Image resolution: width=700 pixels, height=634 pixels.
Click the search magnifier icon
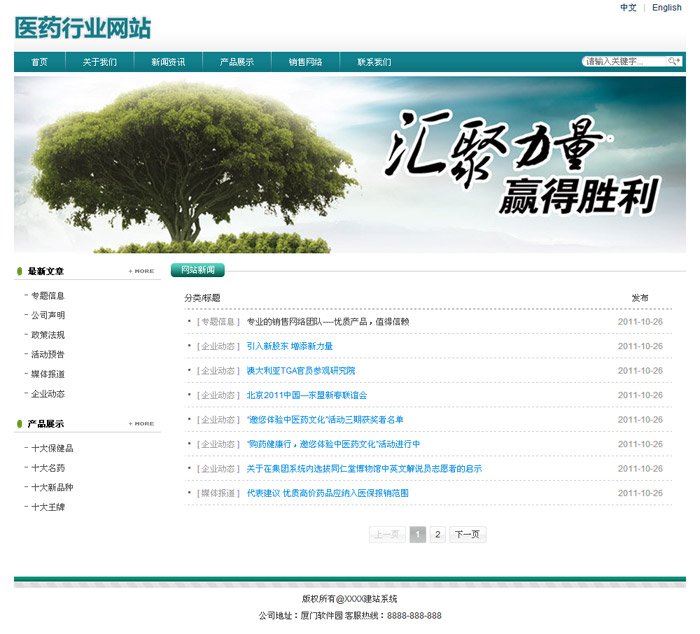[x=674, y=61]
